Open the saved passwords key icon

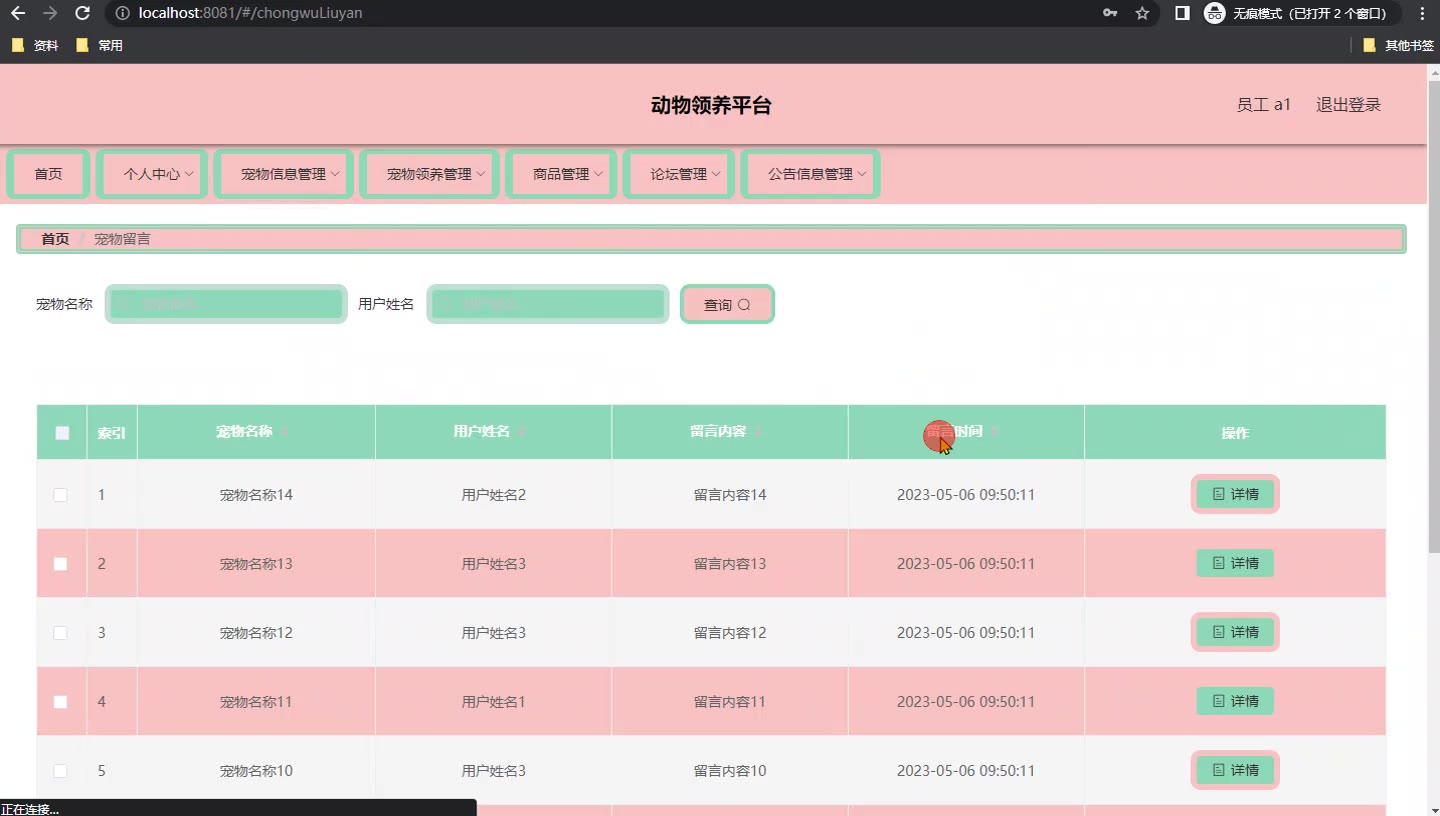pos(1110,13)
